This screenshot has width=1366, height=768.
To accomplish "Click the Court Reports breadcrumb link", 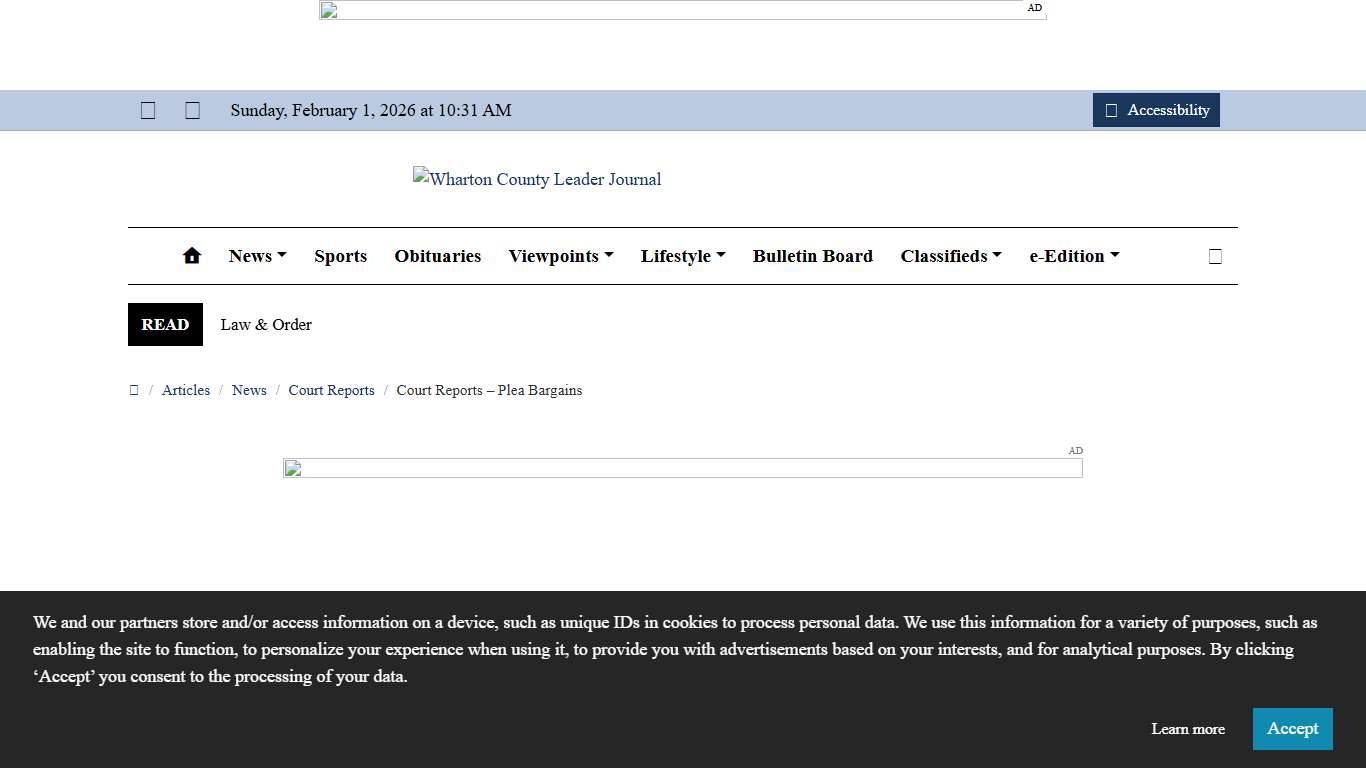I will [x=331, y=390].
